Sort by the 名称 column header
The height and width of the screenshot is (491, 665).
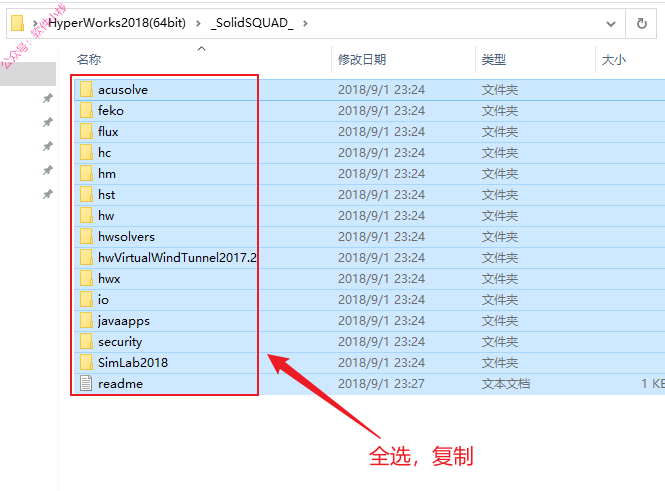tap(89, 59)
